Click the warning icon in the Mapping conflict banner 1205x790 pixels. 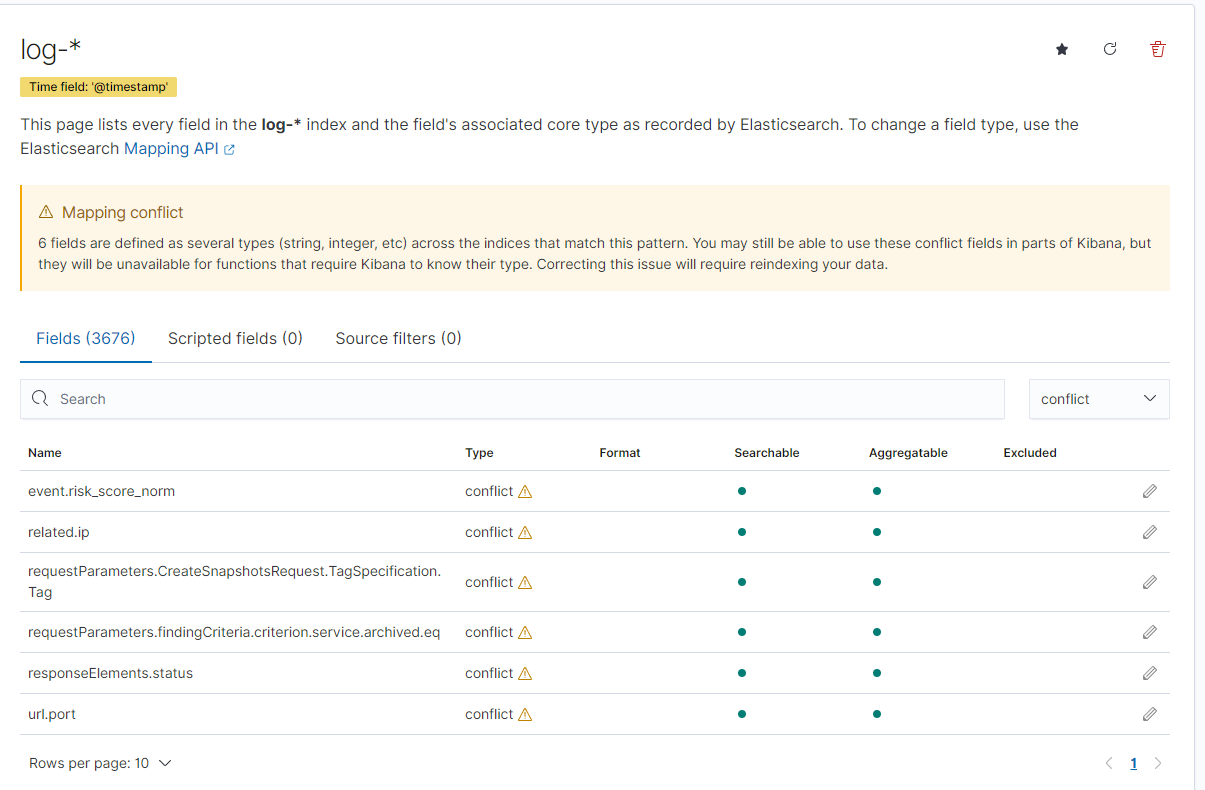pyautogui.click(x=46, y=212)
